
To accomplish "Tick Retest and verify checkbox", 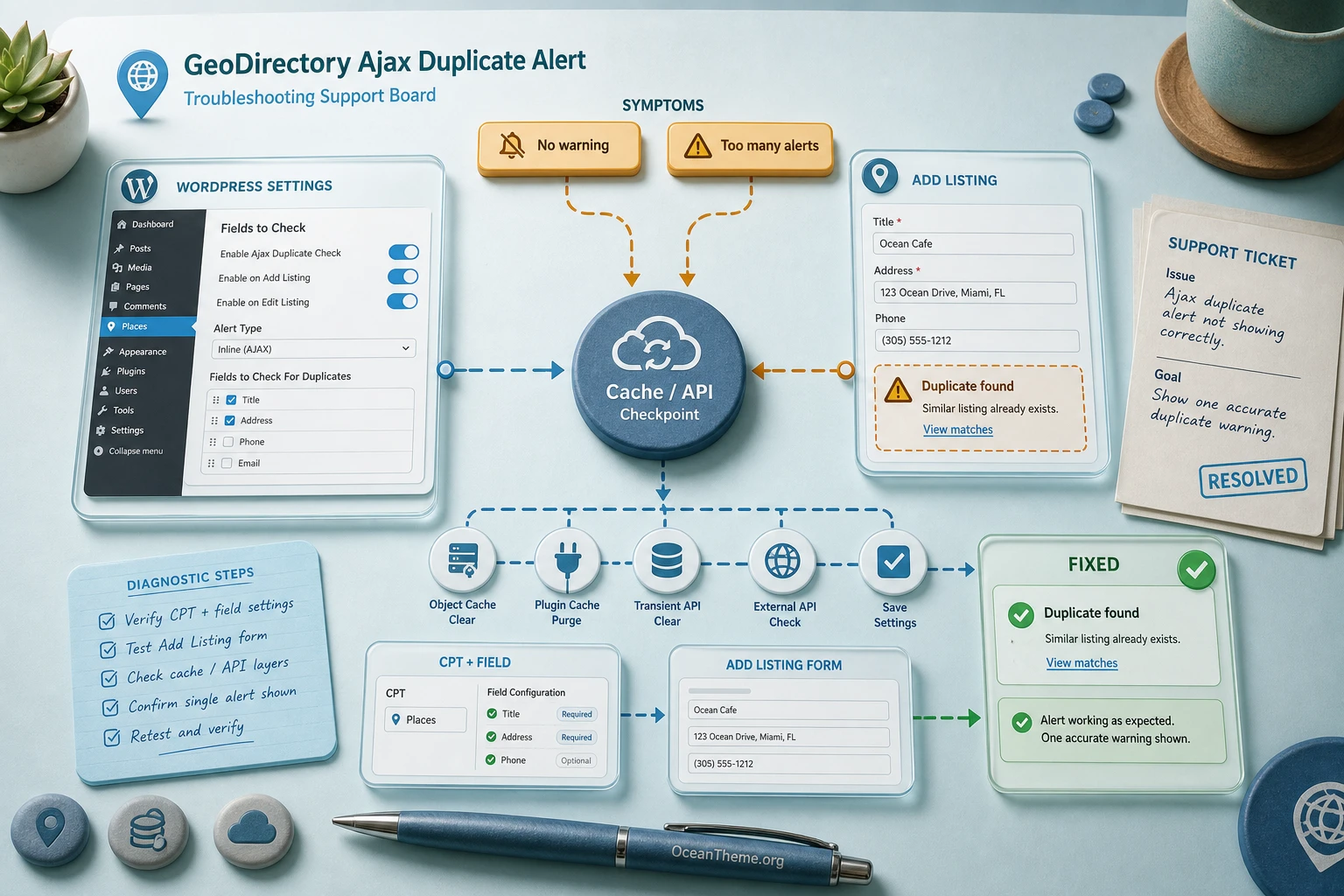I will pos(112,738).
